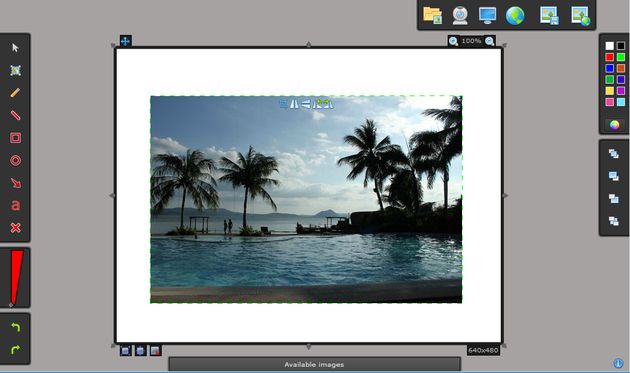Capture image from webcam
Viewport: 630px width, 373px height.
[x=460, y=16]
